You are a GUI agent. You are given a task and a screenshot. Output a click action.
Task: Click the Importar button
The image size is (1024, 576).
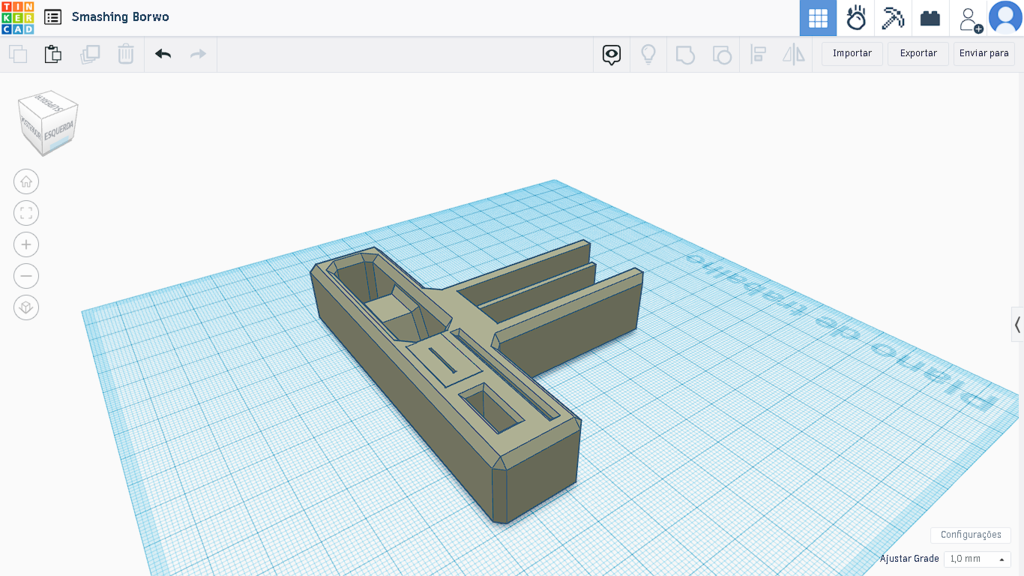(851, 53)
